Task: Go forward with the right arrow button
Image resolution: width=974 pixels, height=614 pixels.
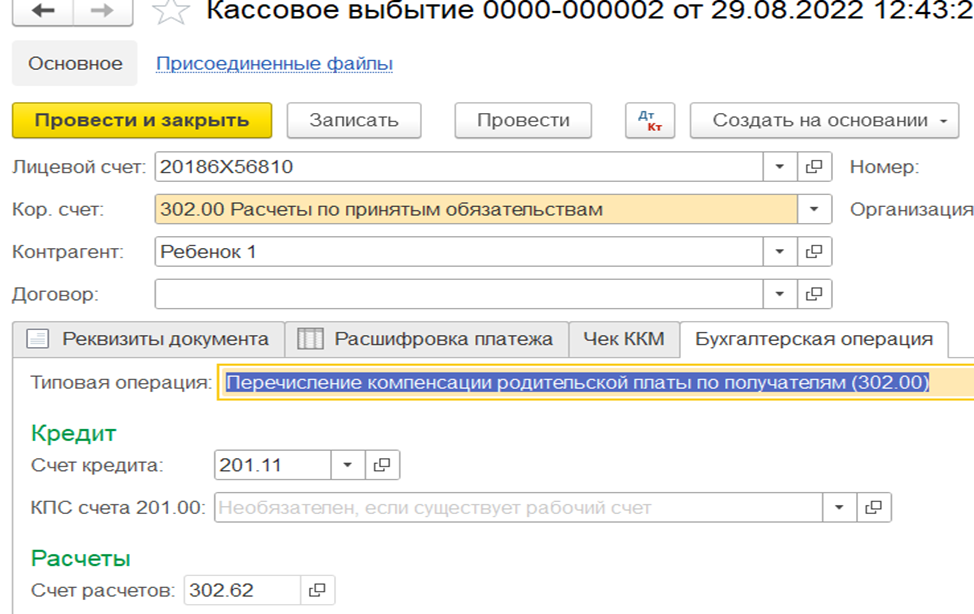Action: [x=102, y=11]
